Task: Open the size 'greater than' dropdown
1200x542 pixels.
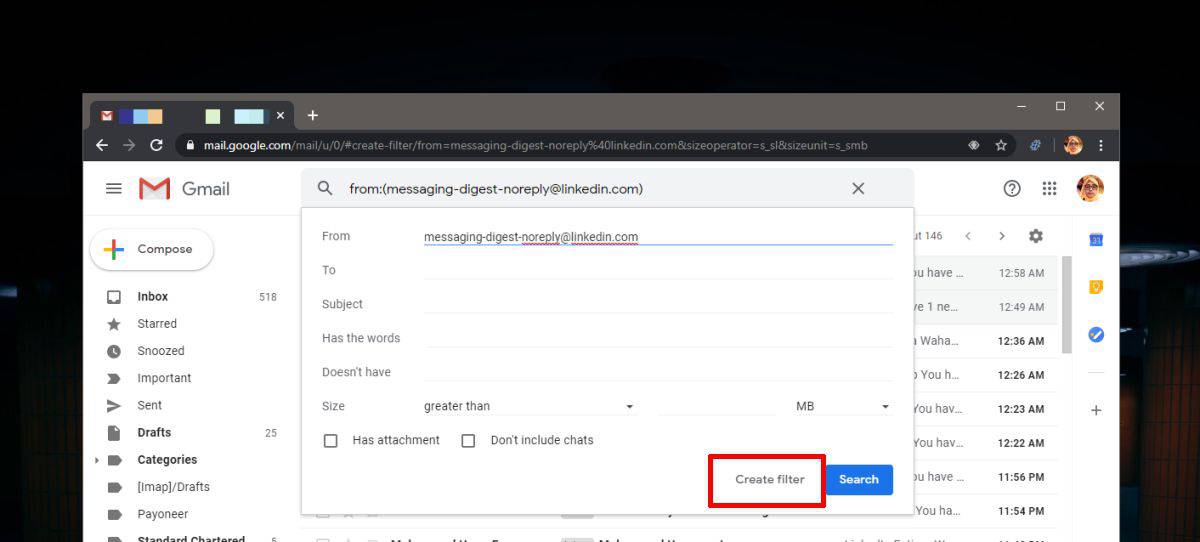Action: 529,406
